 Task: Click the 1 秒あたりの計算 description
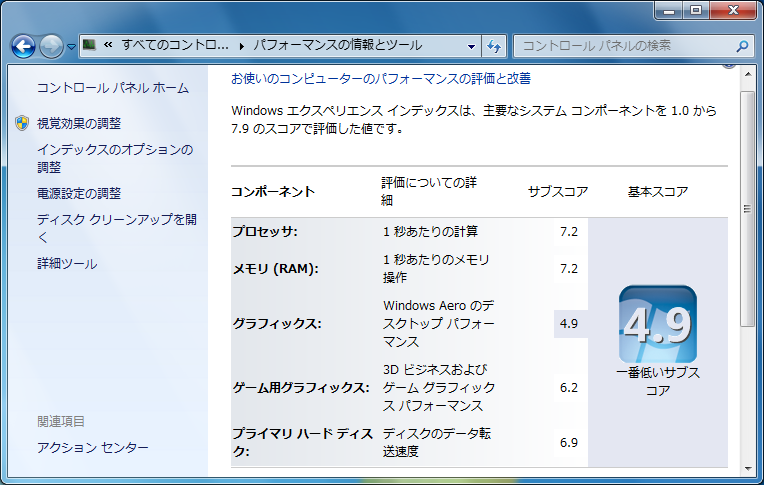click(431, 232)
